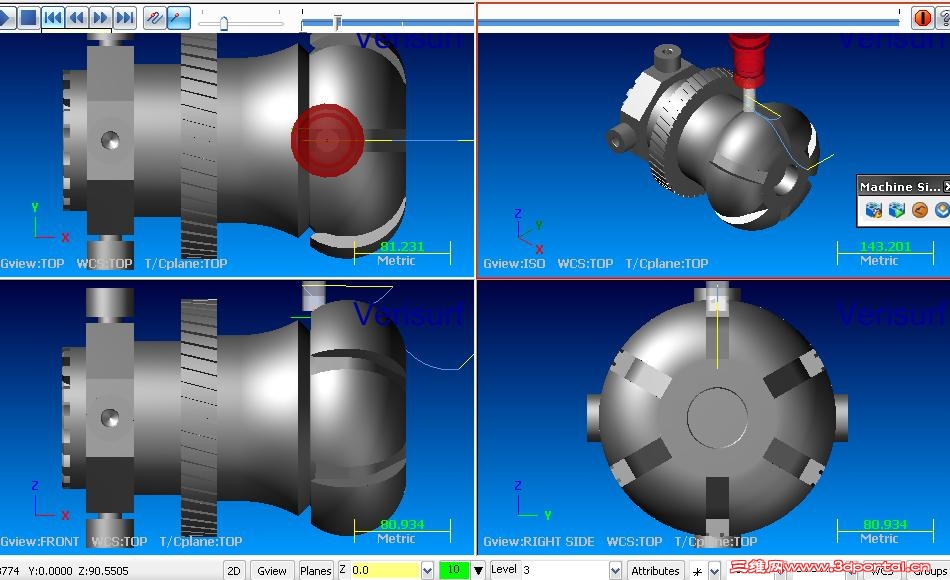Click the red stop-condition icon at top right
The width and height of the screenshot is (950, 580).
click(922, 18)
